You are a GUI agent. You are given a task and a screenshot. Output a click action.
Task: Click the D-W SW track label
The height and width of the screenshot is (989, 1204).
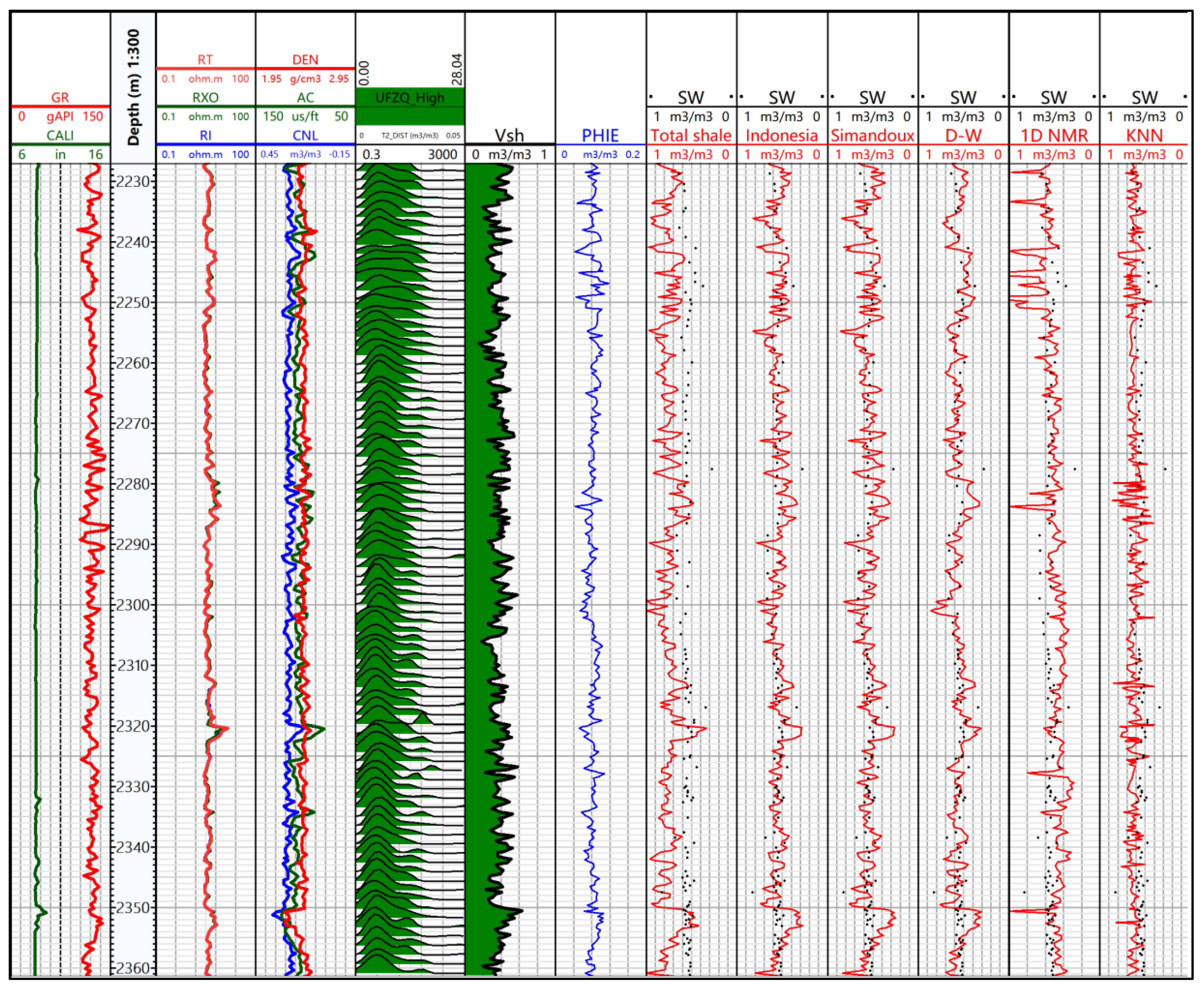pos(963,135)
